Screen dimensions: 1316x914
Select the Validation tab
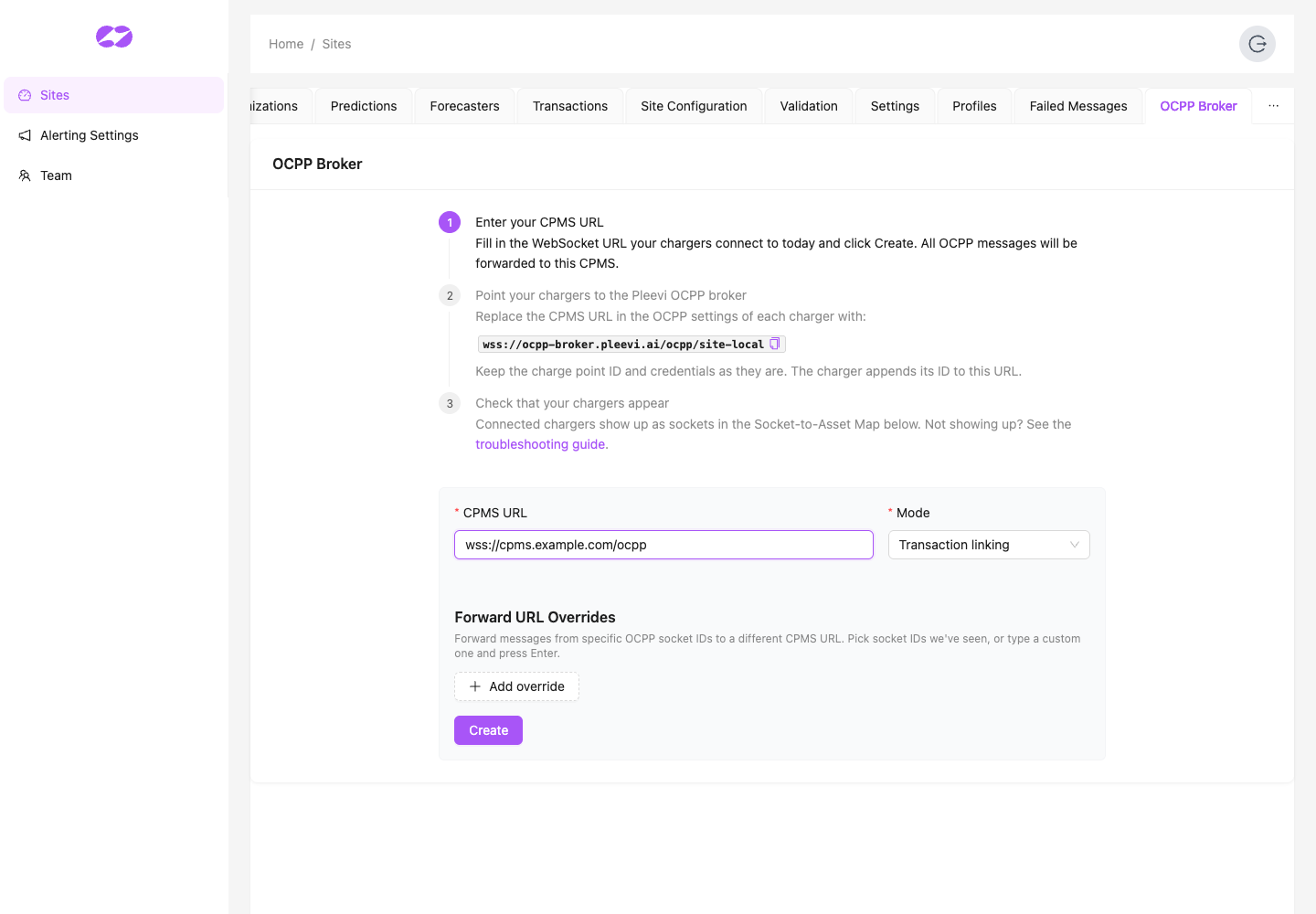(809, 106)
